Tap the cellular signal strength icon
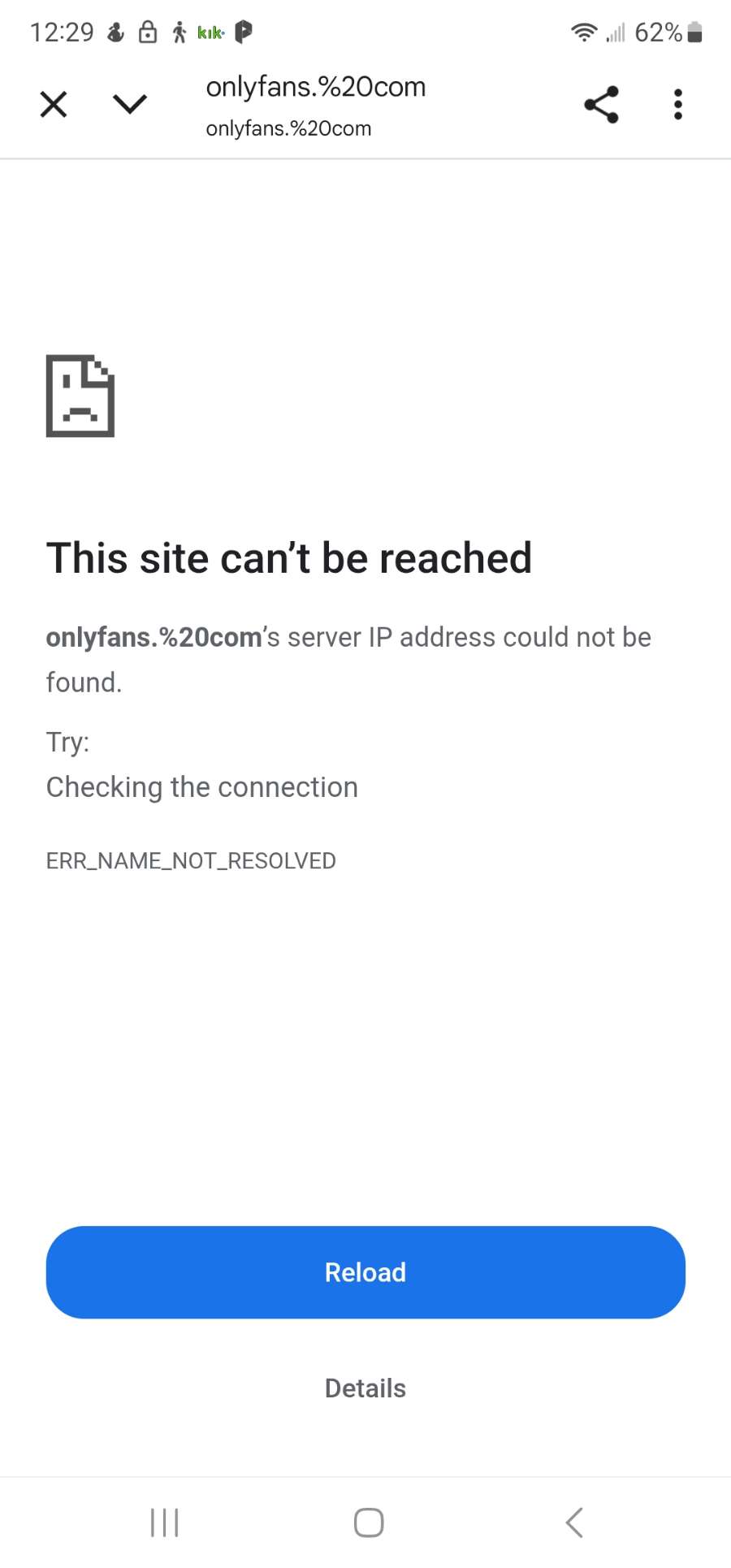 tap(616, 32)
